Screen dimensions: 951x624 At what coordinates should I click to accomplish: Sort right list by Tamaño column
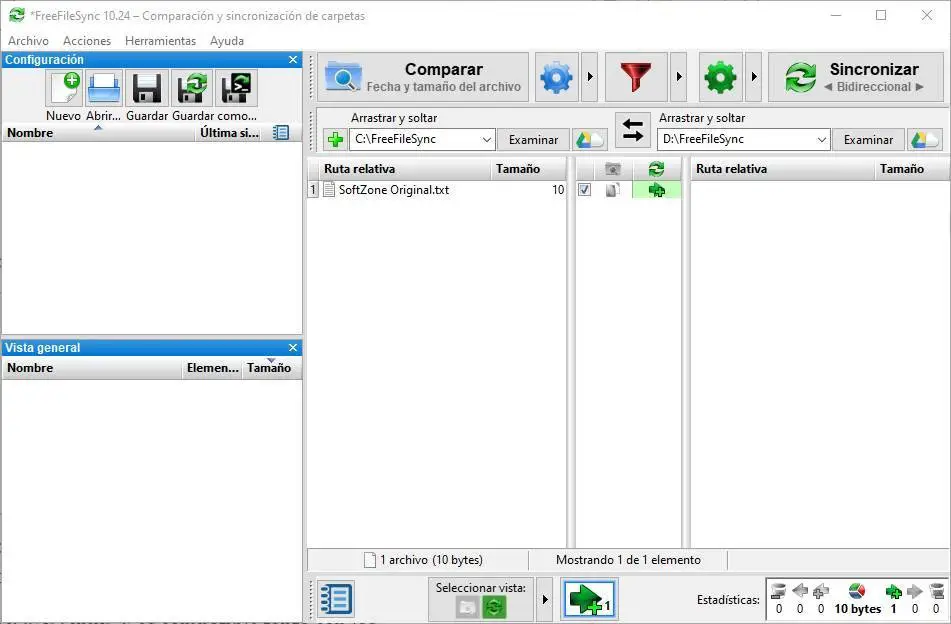pos(912,169)
